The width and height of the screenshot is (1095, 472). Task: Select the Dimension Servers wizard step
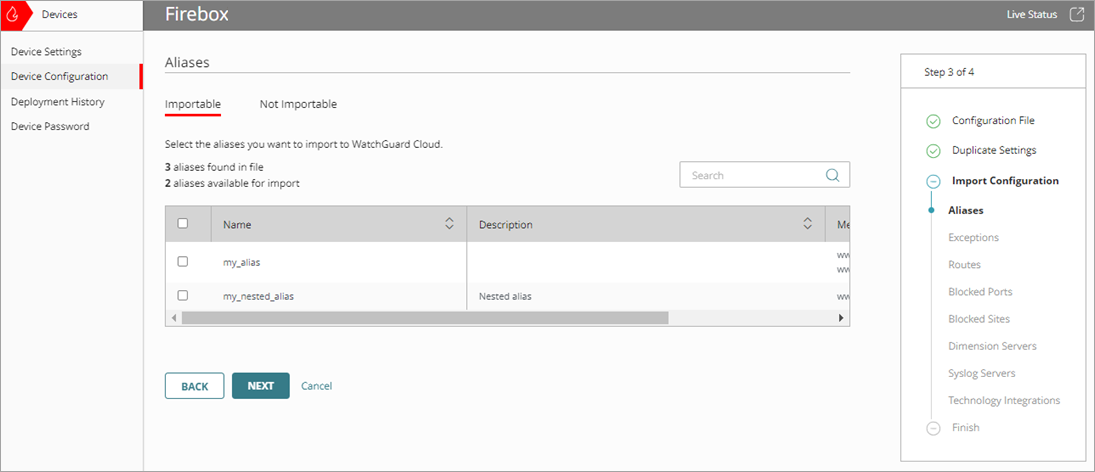tap(992, 346)
